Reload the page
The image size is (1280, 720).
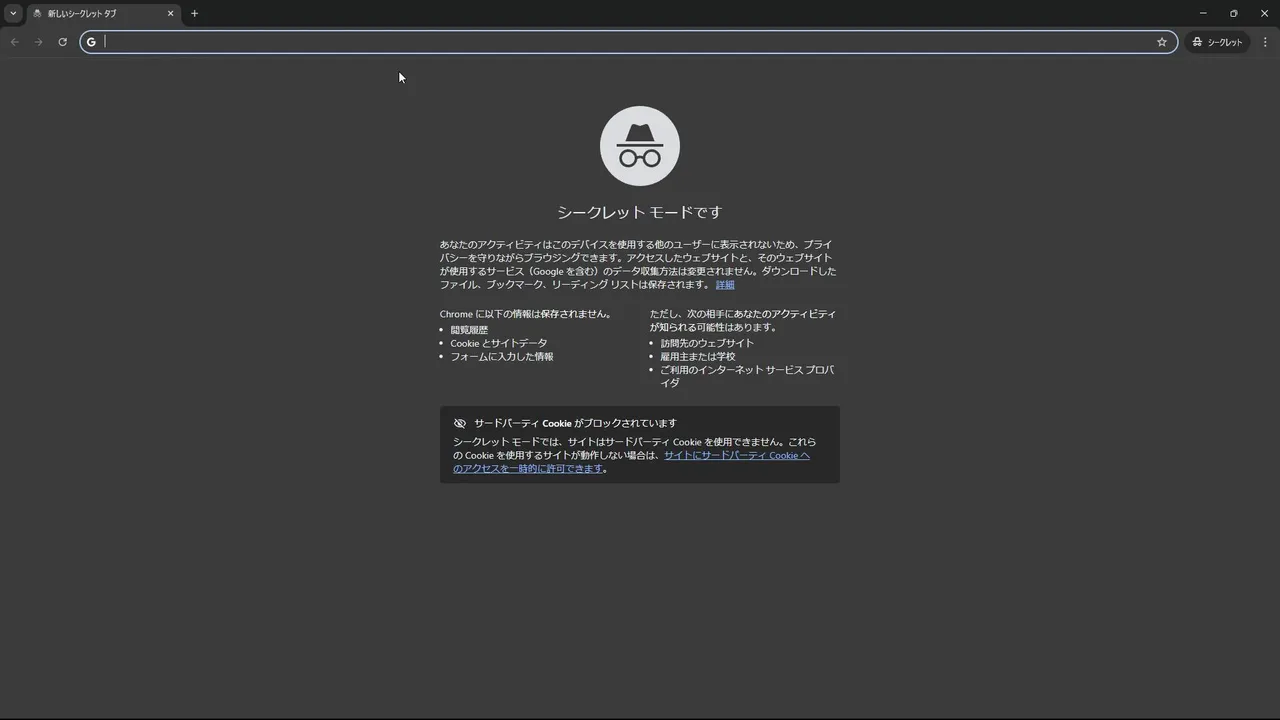coord(62,42)
